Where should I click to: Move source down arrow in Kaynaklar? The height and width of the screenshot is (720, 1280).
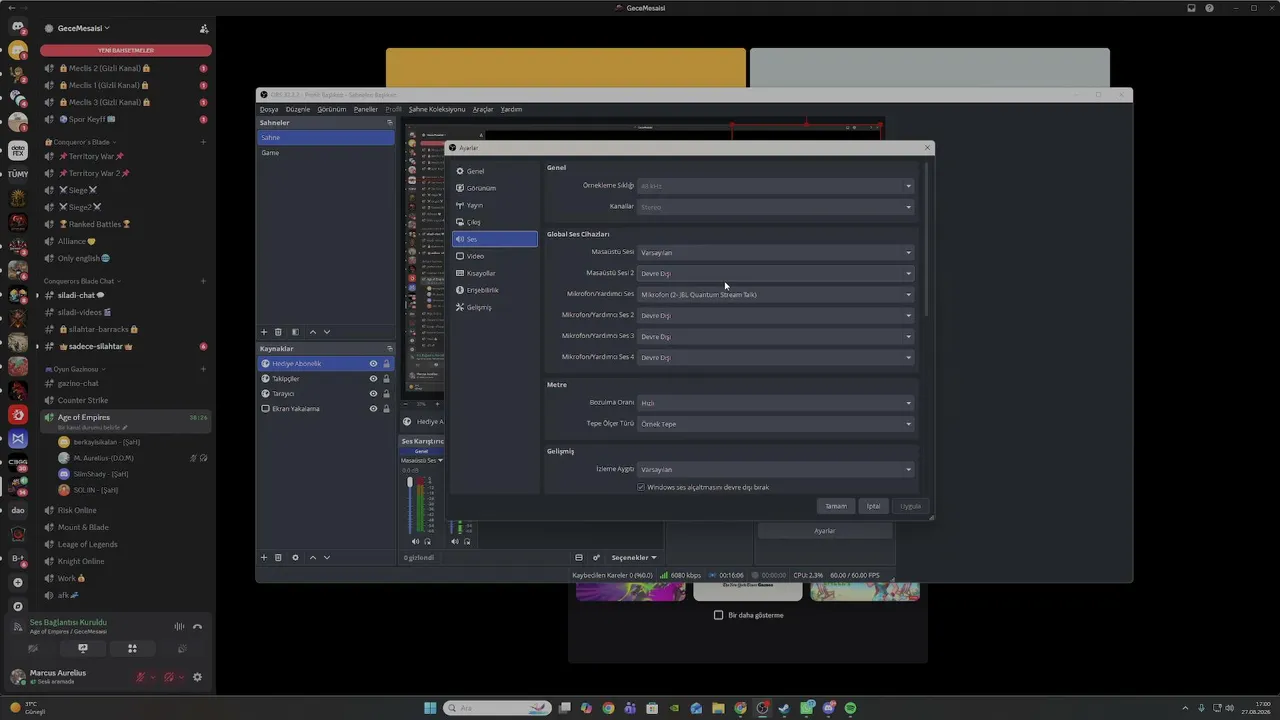327,557
